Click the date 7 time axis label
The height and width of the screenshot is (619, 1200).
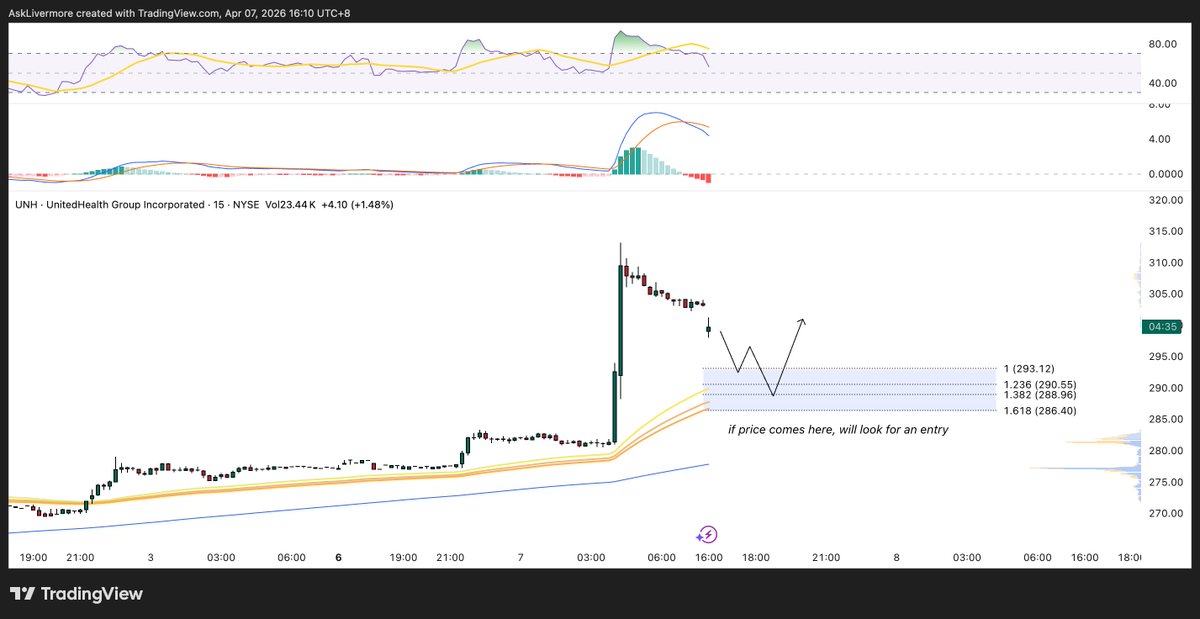pos(521,558)
